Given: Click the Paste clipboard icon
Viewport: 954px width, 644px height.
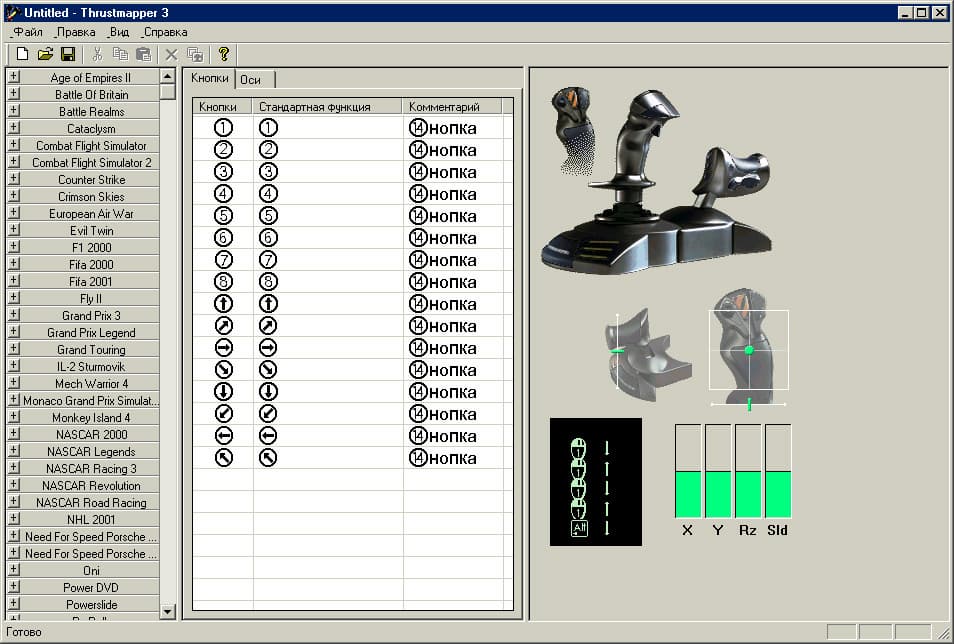Looking at the screenshot, I should (x=144, y=54).
